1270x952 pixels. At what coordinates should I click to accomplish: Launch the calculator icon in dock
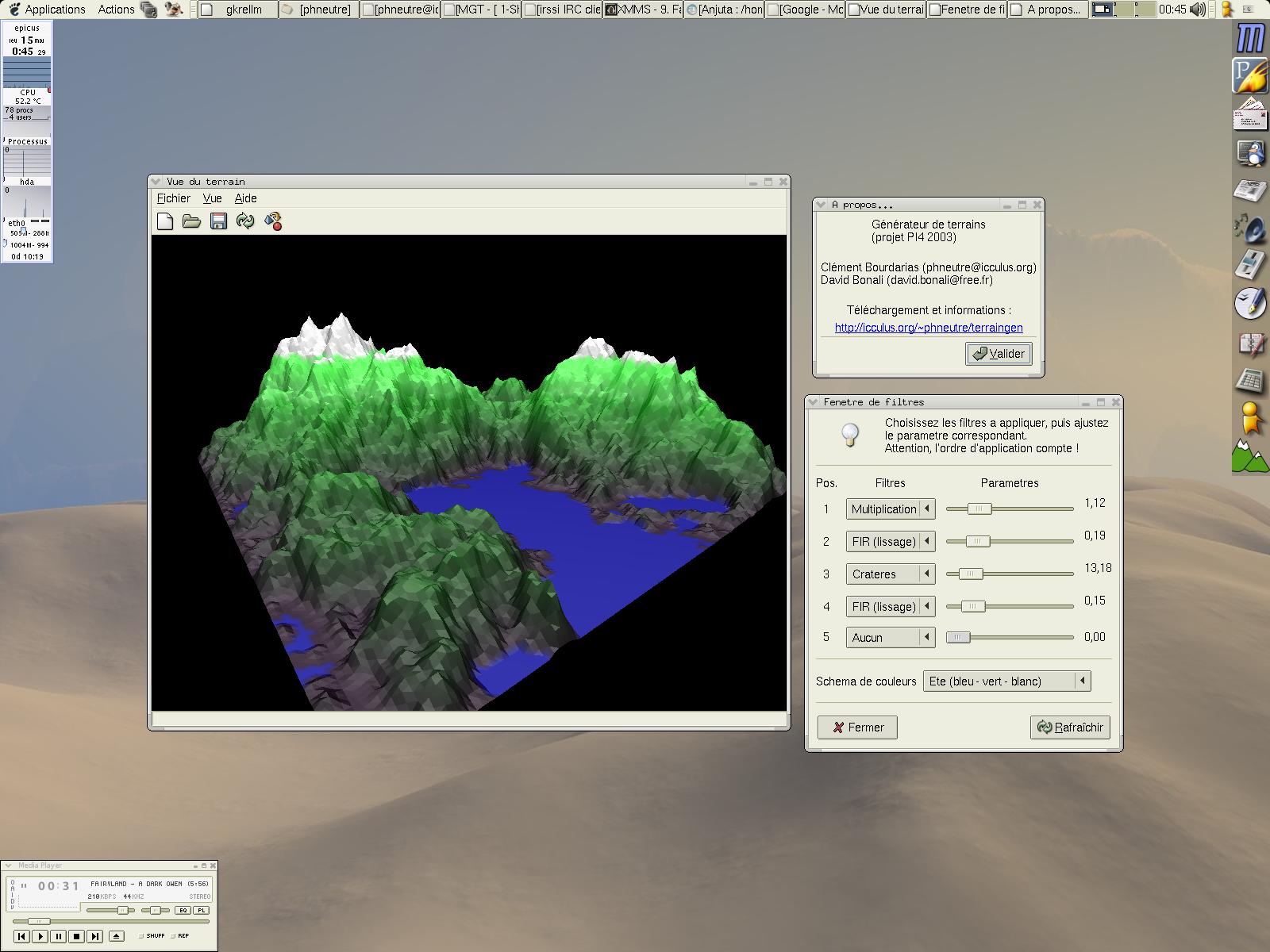(1251, 379)
